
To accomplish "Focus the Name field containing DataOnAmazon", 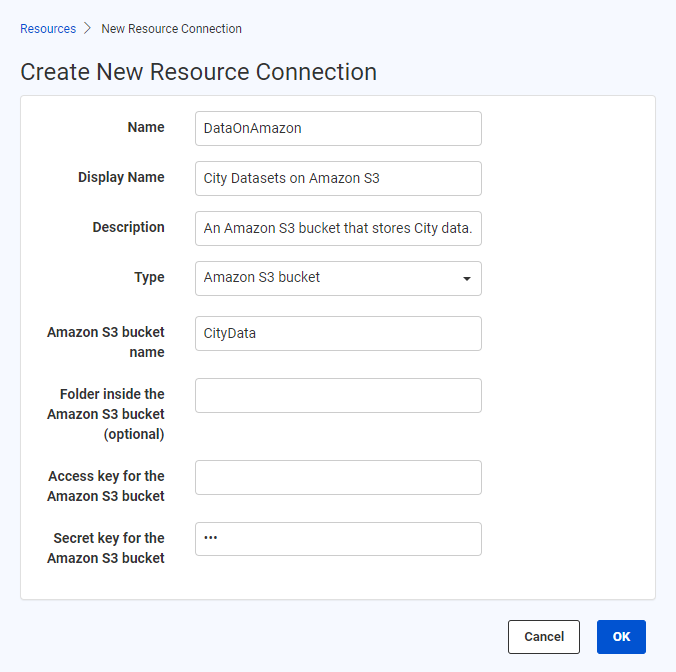I will (x=338, y=128).
